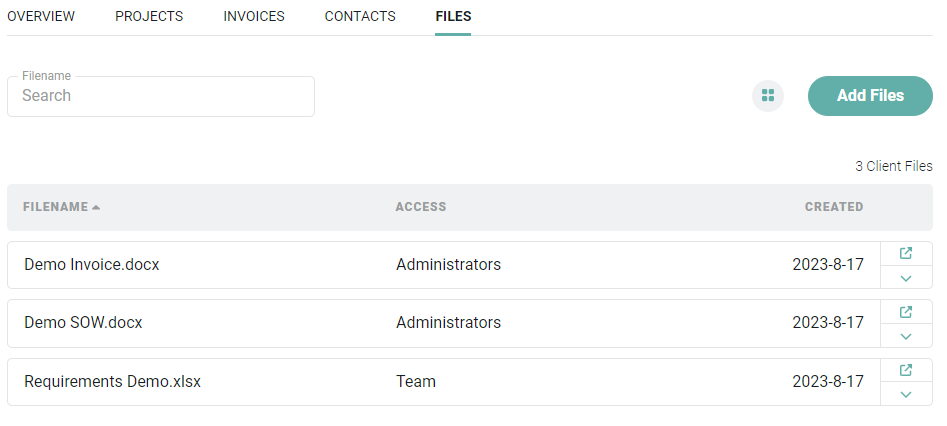This screenshot has width=947, height=426.
Task: Open Requirements Demo.xlsx external link icon
Action: pos(906,370)
